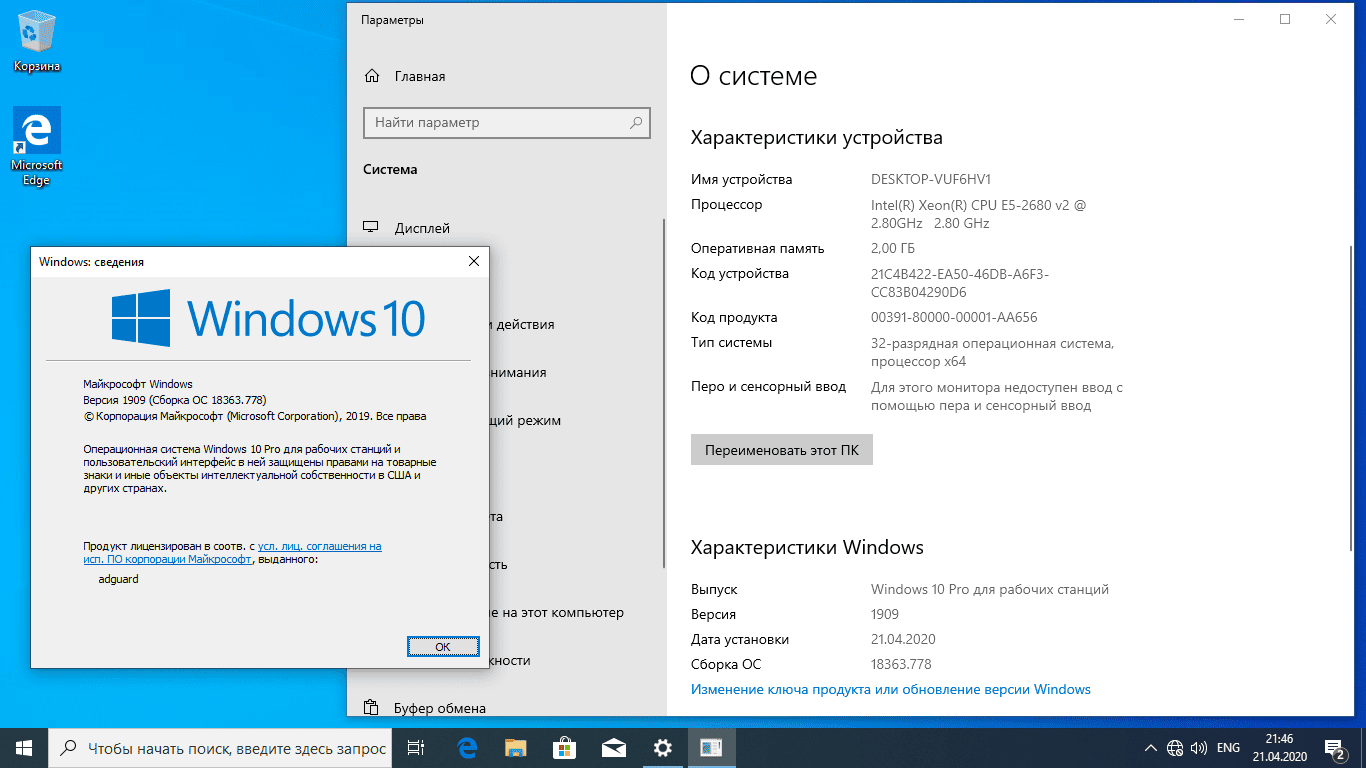
Task: Click Переименовать этот ПК button
Action: pos(782,450)
